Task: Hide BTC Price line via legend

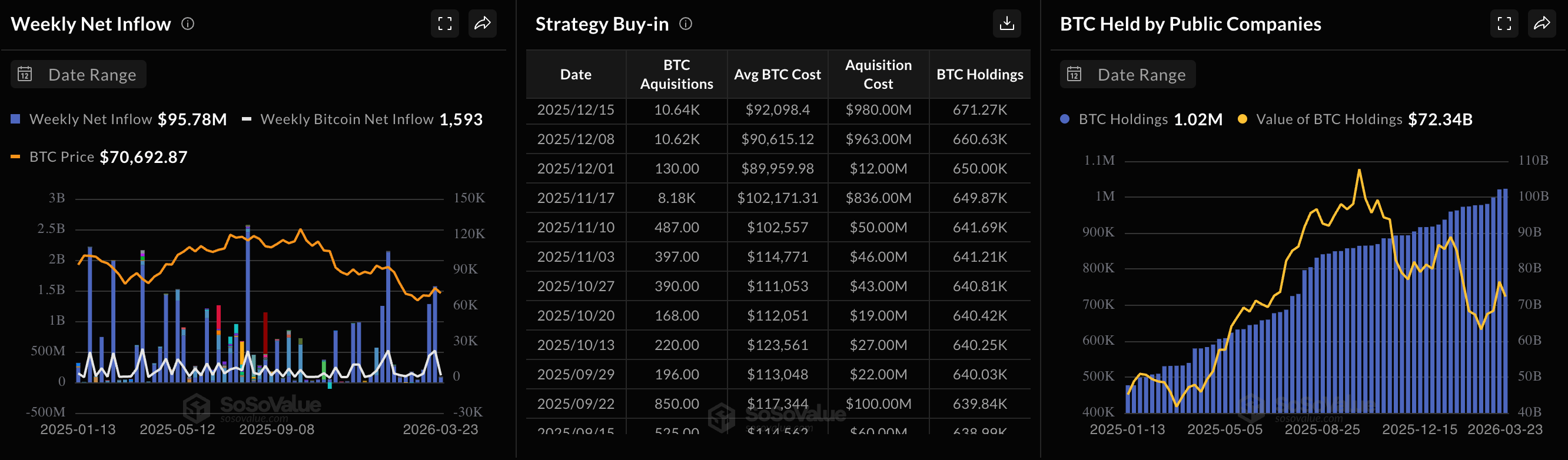Action: coord(61,157)
